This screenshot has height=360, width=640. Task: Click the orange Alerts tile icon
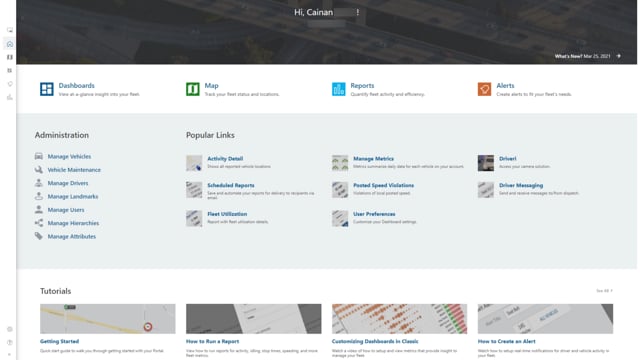pyautogui.click(x=484, y=89)
